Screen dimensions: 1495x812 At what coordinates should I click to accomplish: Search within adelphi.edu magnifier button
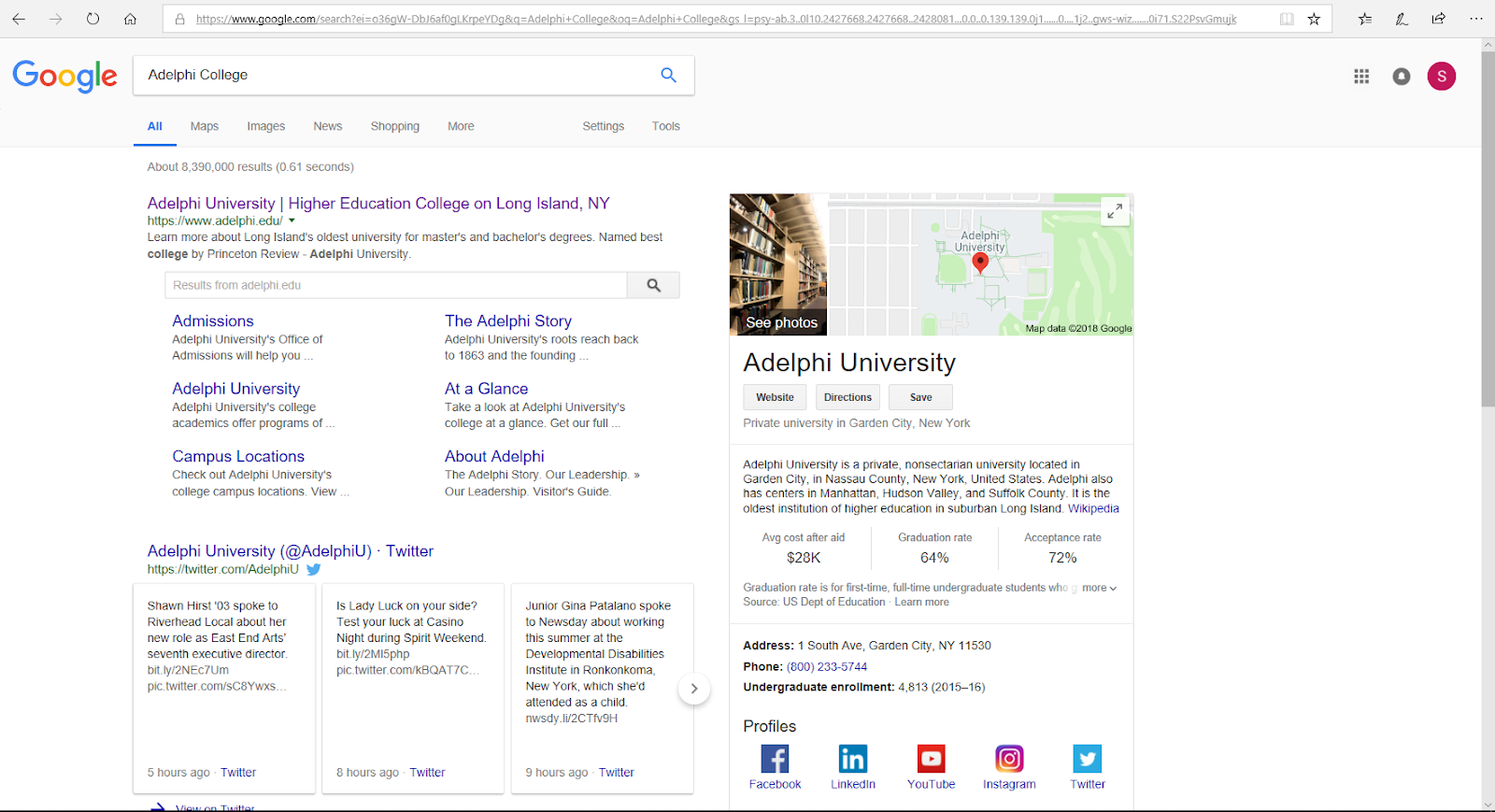click(x=654, y=285)
